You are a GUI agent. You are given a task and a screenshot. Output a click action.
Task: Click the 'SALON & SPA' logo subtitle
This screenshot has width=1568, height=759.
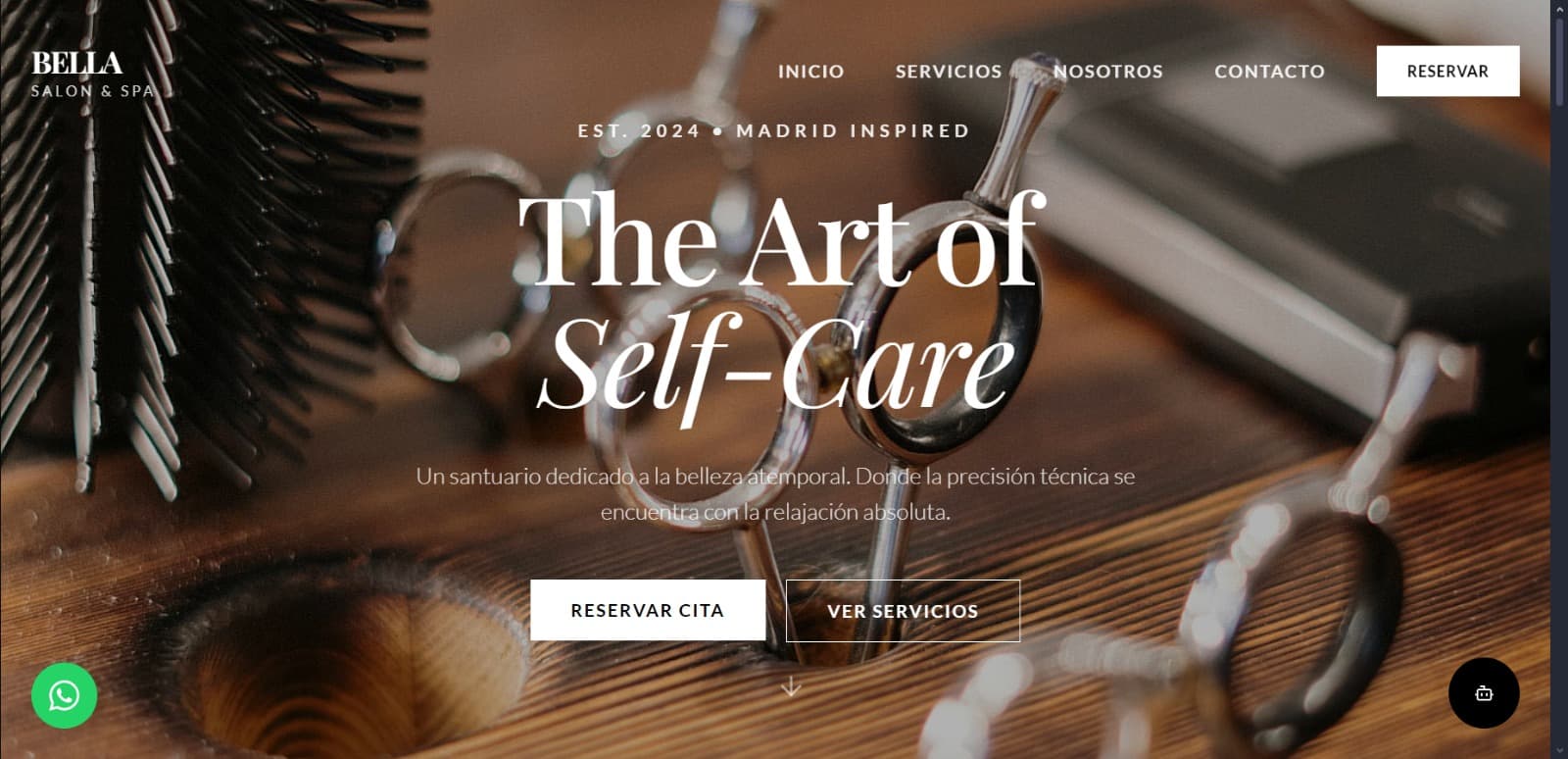click(x=93, y=91)
